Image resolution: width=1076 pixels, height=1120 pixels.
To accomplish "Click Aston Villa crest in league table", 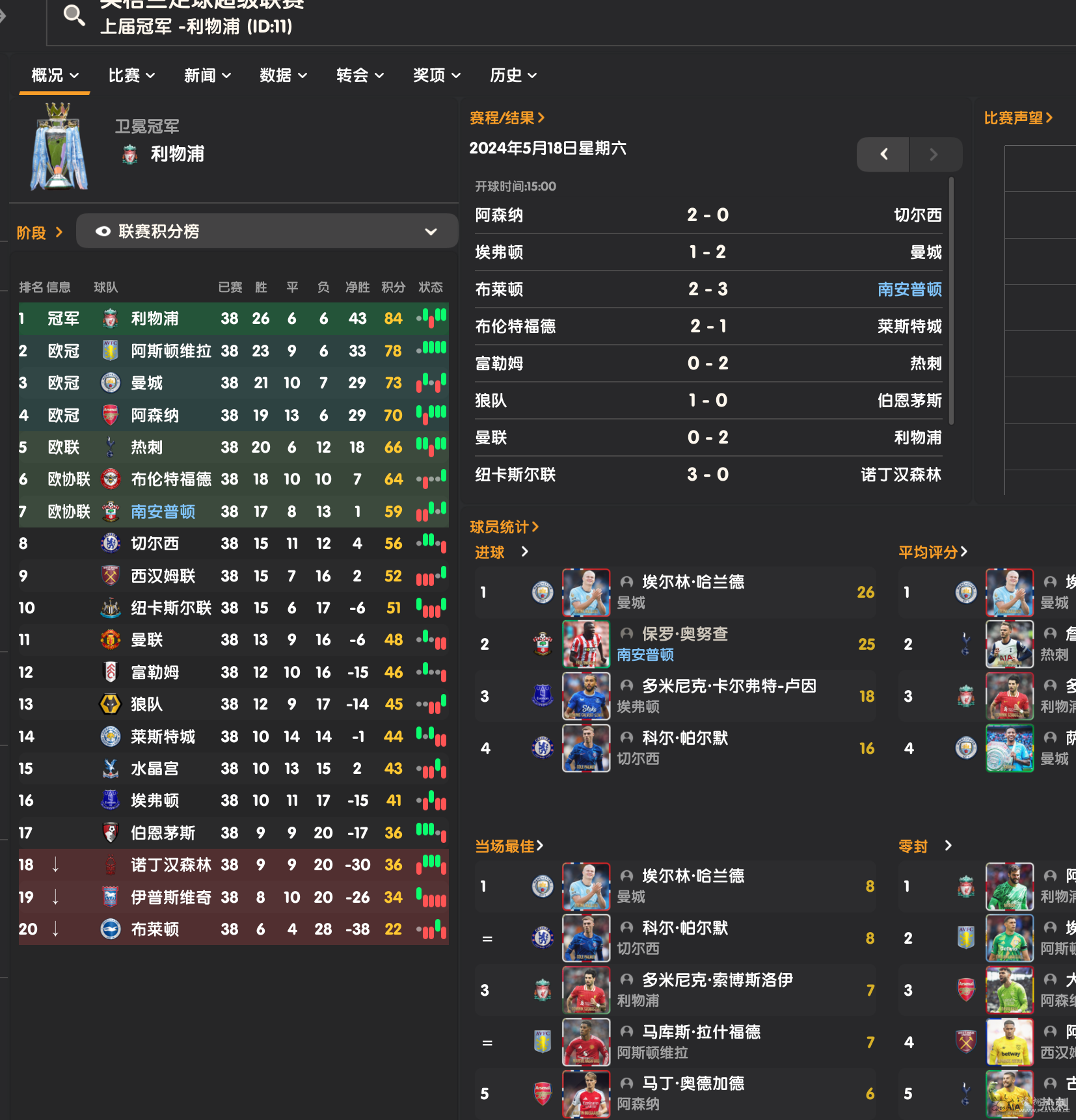I will coord(111,351).
